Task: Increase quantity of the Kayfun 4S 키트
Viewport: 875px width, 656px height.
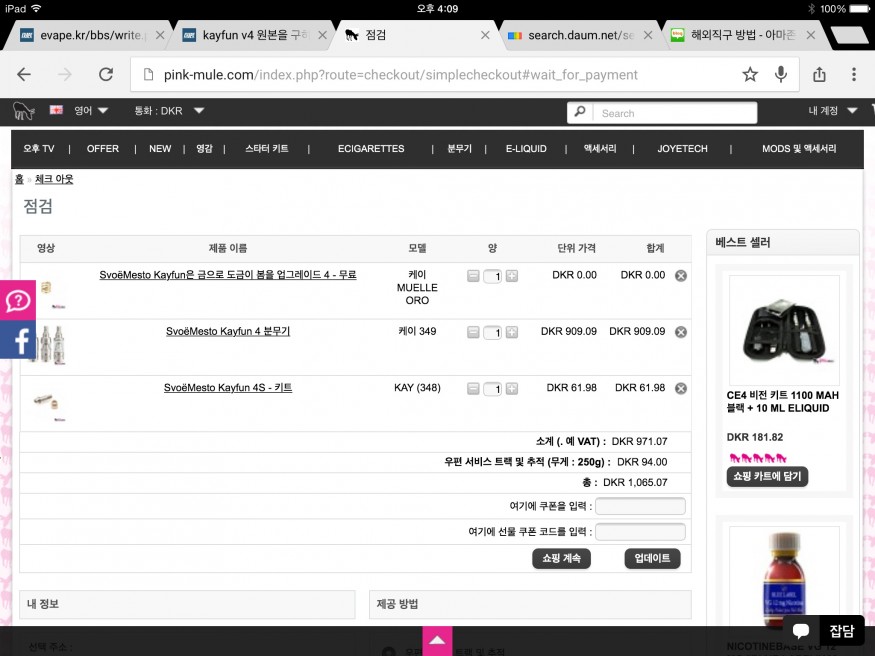Action: [x=512, y=389]
